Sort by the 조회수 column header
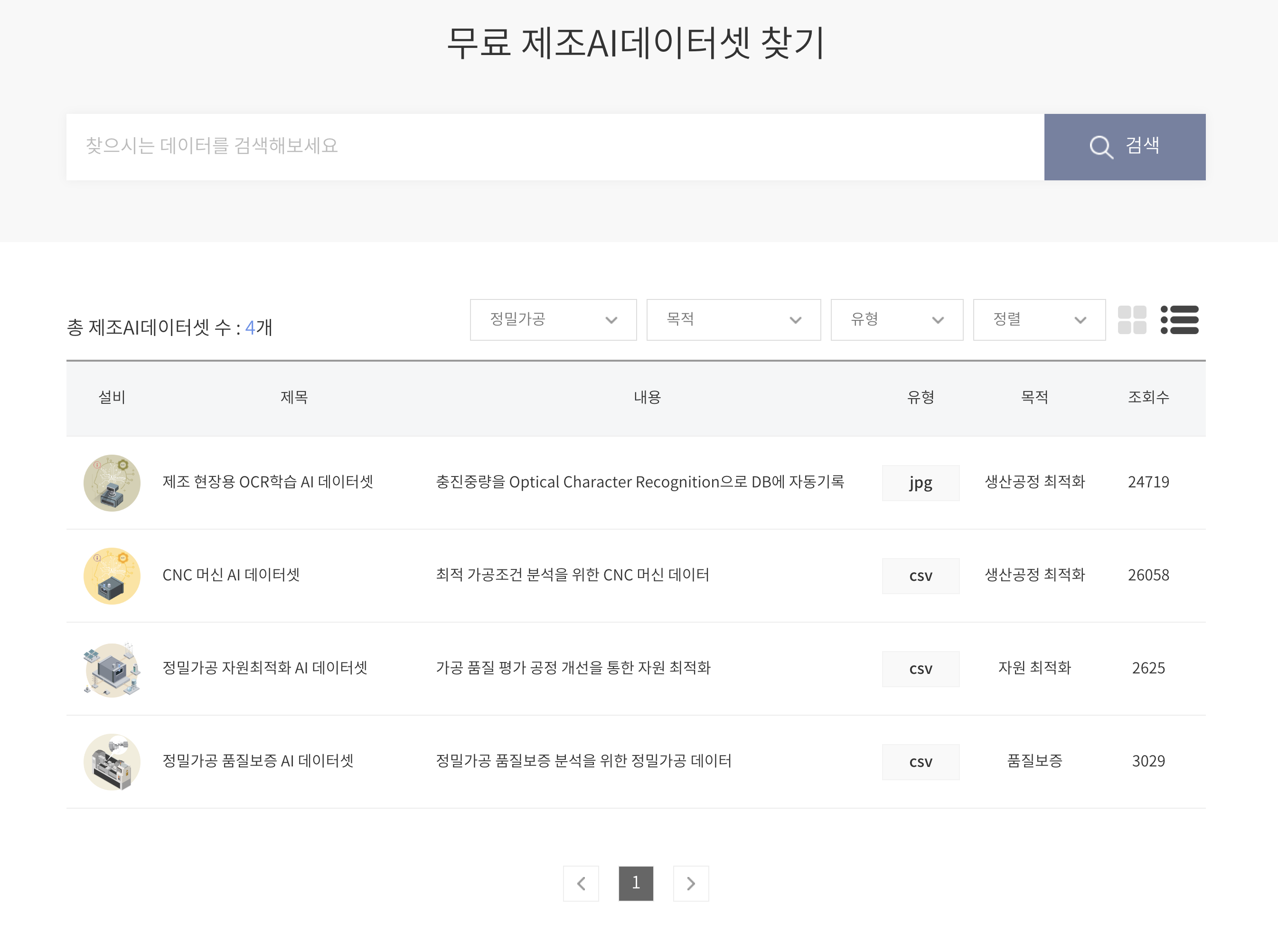This screenshot has width=1278, height=952. (1148, 396)
